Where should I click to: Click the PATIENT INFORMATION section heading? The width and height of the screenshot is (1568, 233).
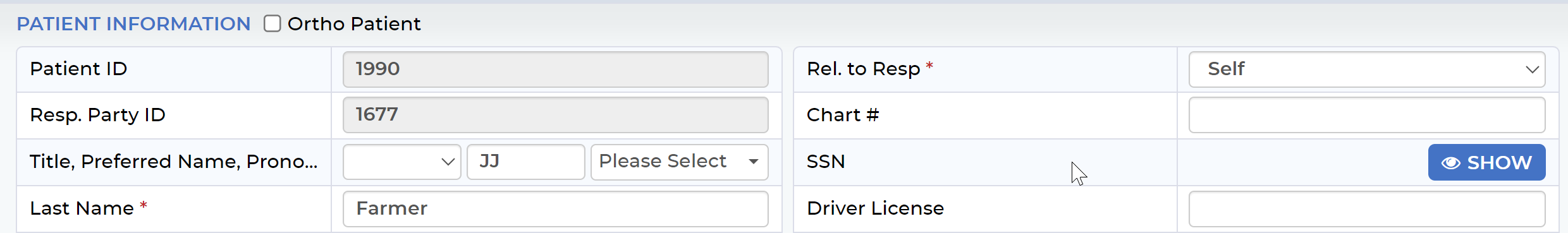[133, 23]
